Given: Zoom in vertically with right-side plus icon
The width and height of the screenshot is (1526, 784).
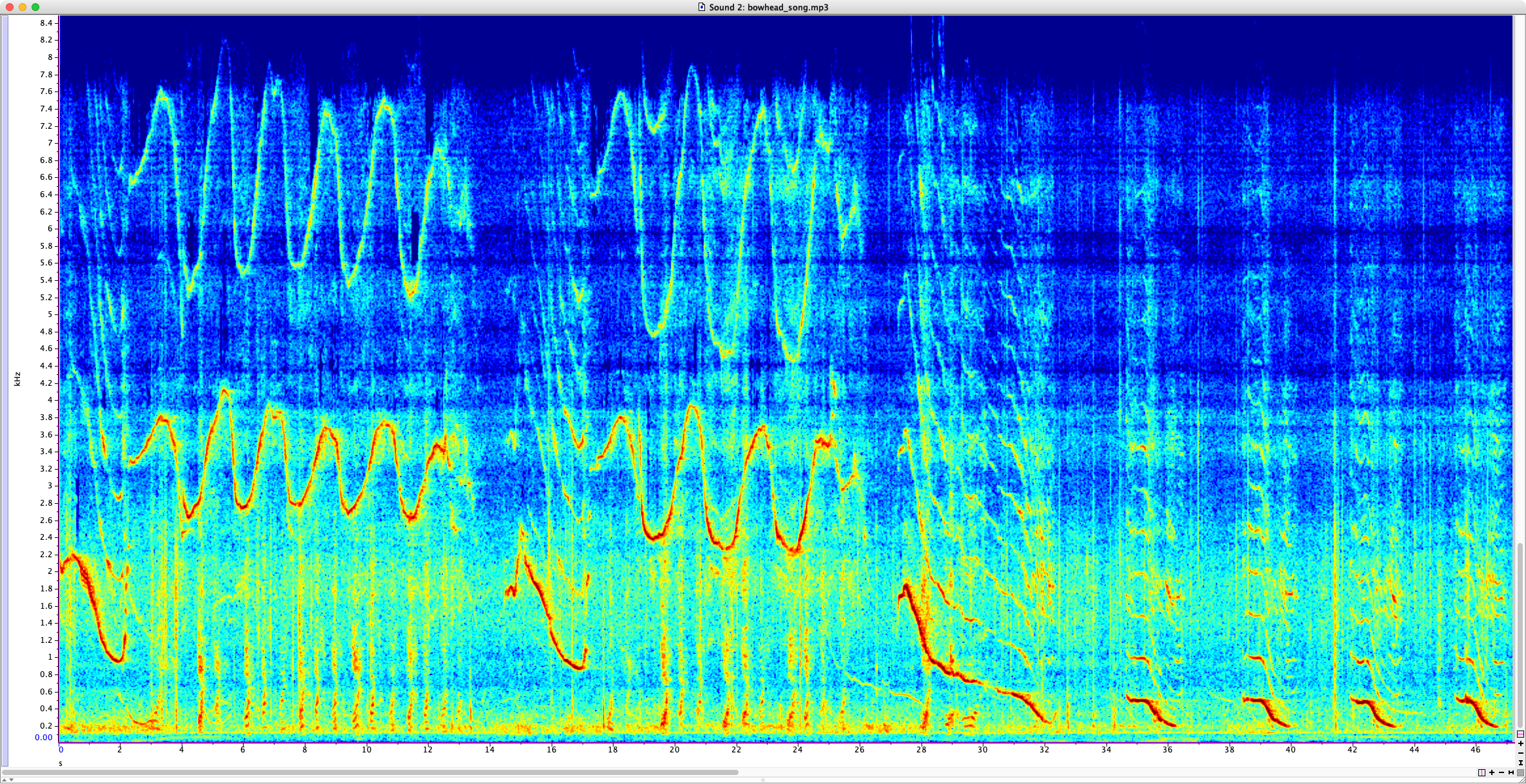Looking at the screenshot, I should pyautogui.click(x=1521, y=743).
